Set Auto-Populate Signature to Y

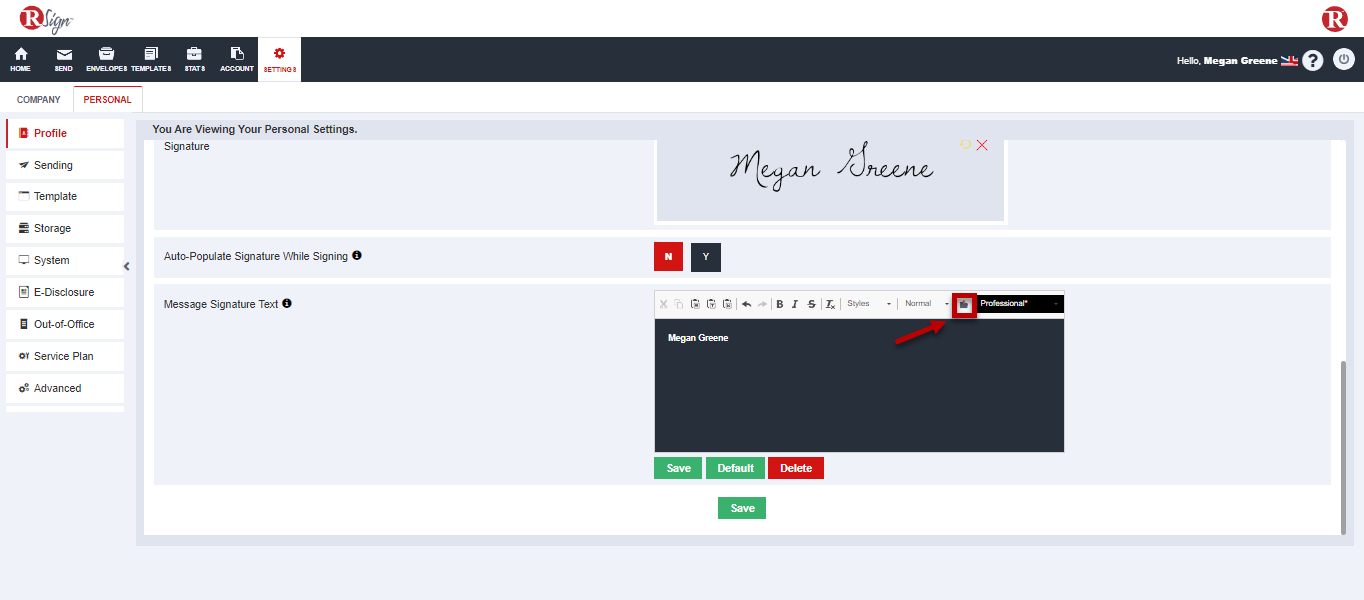point(706,257)
